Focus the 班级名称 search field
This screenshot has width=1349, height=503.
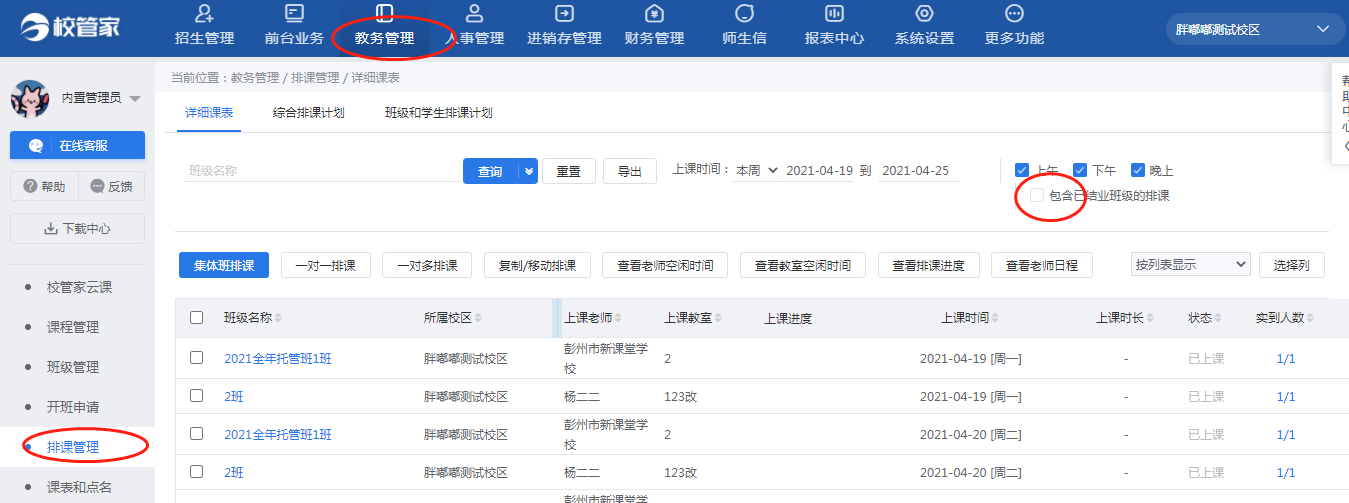322,171
